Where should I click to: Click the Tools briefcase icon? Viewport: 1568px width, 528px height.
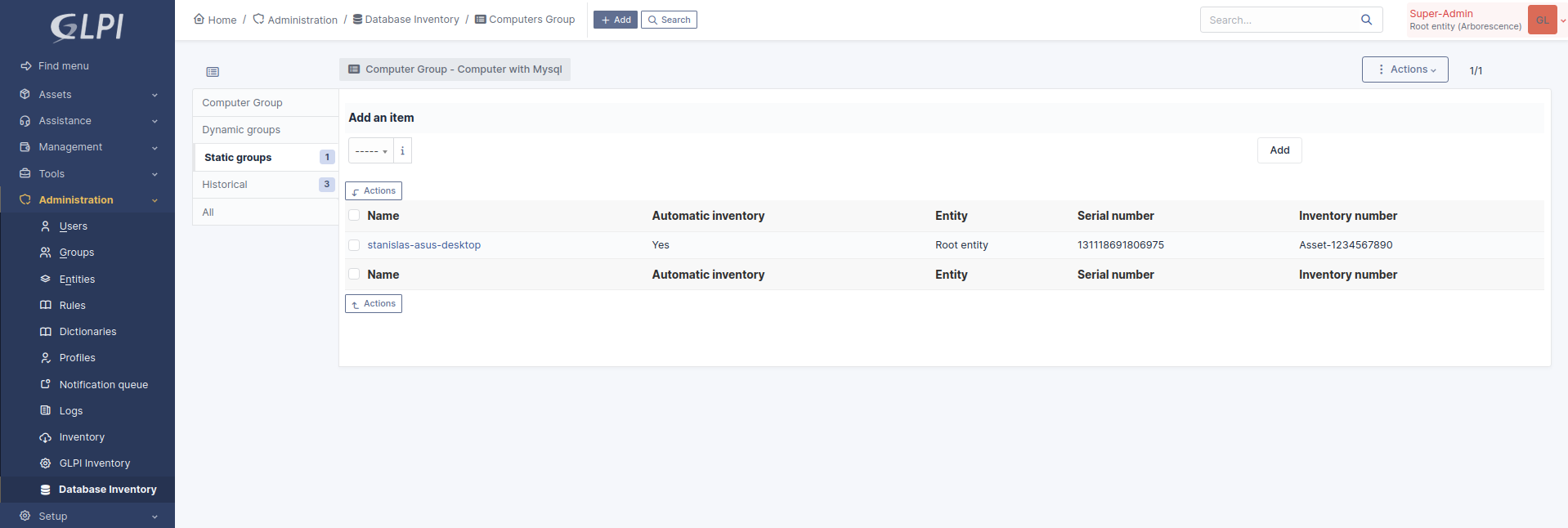click(x=25, y=174)
